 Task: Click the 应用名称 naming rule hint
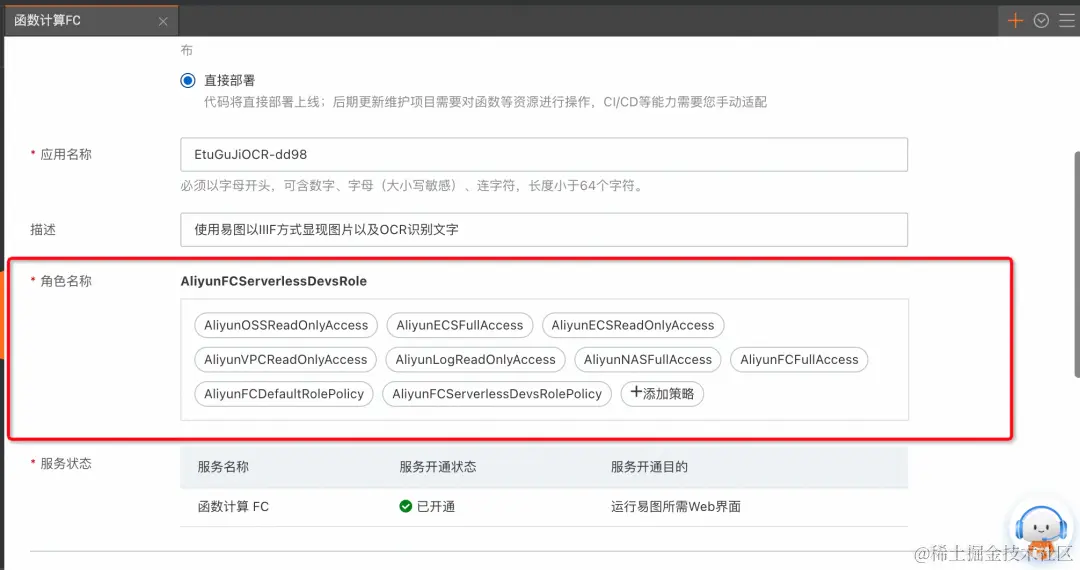pos(413,186)
